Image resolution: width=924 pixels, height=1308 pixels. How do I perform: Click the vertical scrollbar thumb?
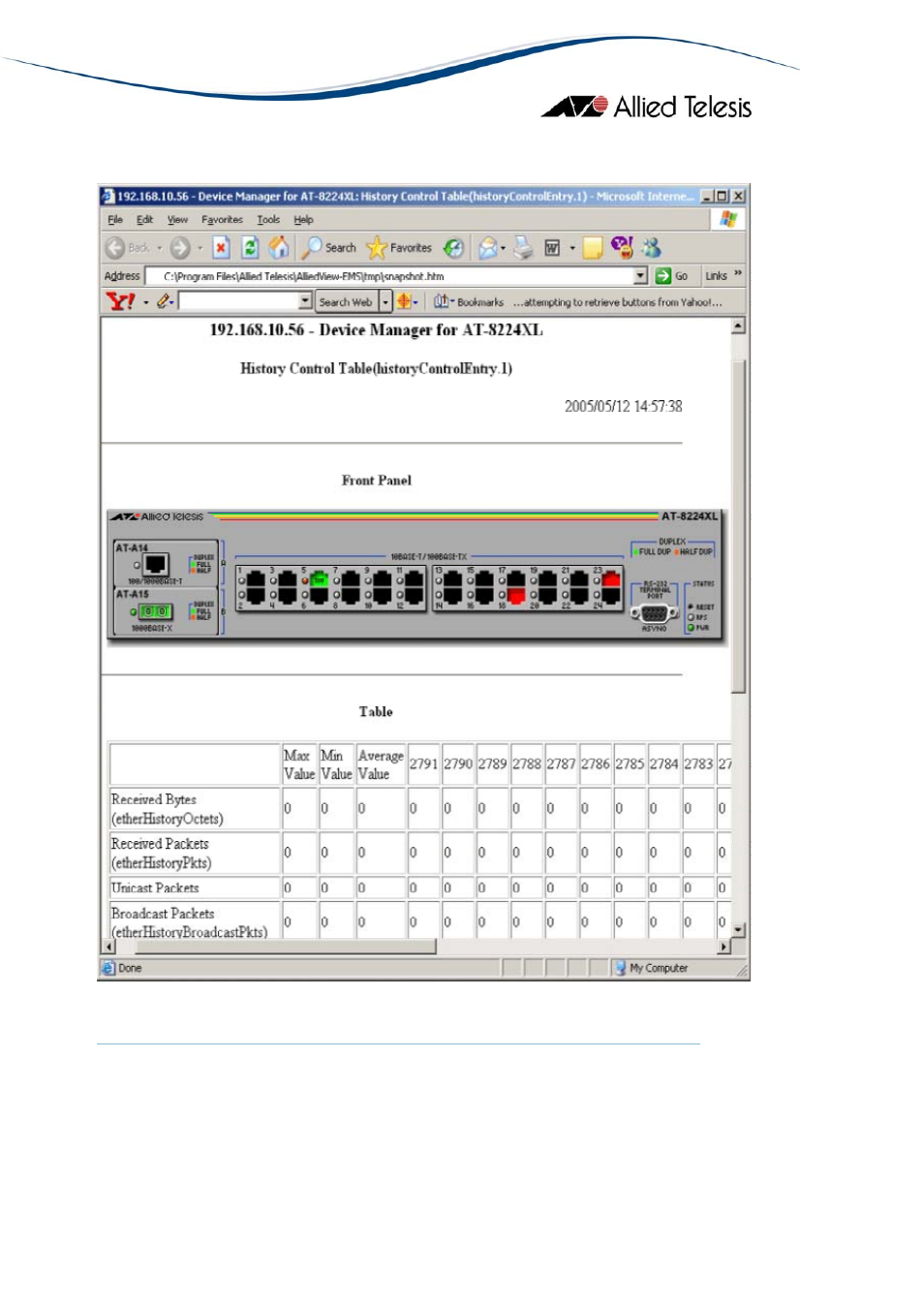click(738, 526)
